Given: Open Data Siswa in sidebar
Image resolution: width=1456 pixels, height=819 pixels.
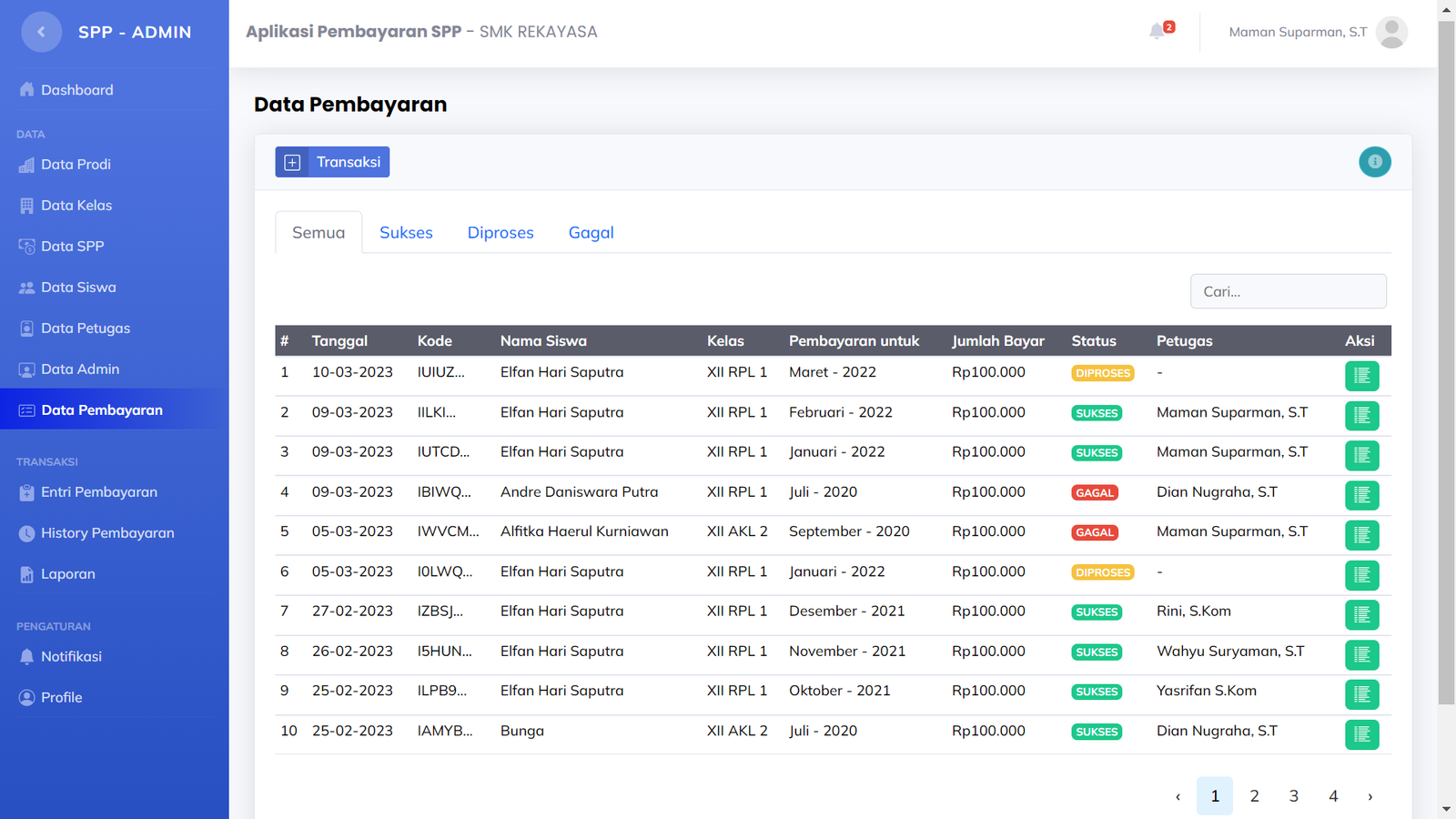Looking at the screenshot, I should coord(78,288).
